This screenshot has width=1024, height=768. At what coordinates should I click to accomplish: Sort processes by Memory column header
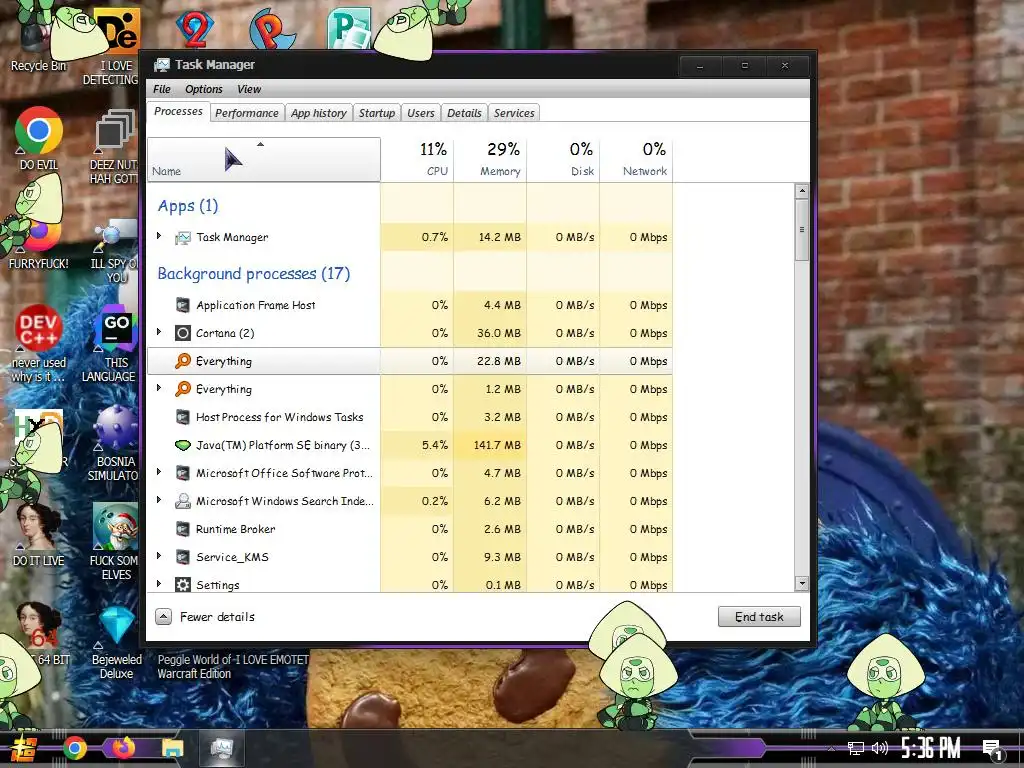490,160
